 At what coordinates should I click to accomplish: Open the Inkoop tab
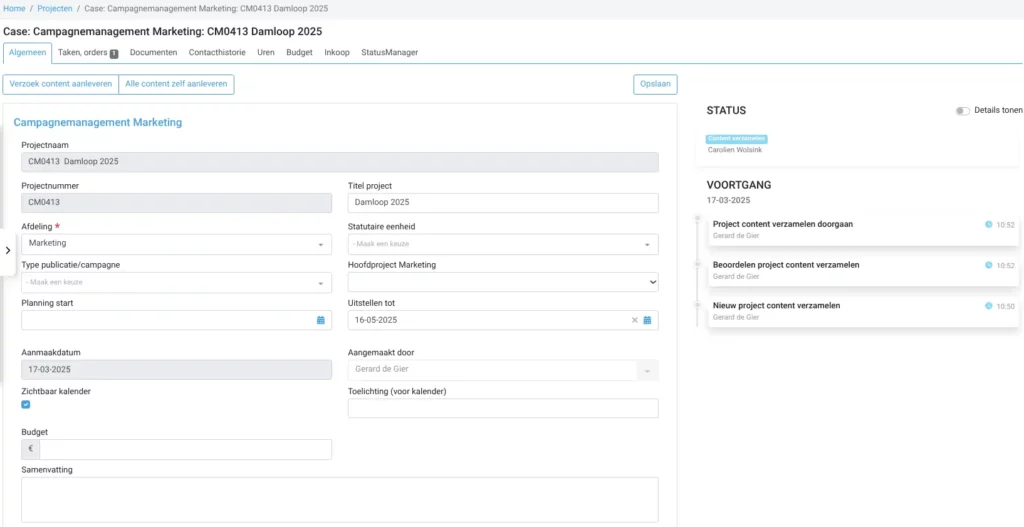tap(337, 53)
